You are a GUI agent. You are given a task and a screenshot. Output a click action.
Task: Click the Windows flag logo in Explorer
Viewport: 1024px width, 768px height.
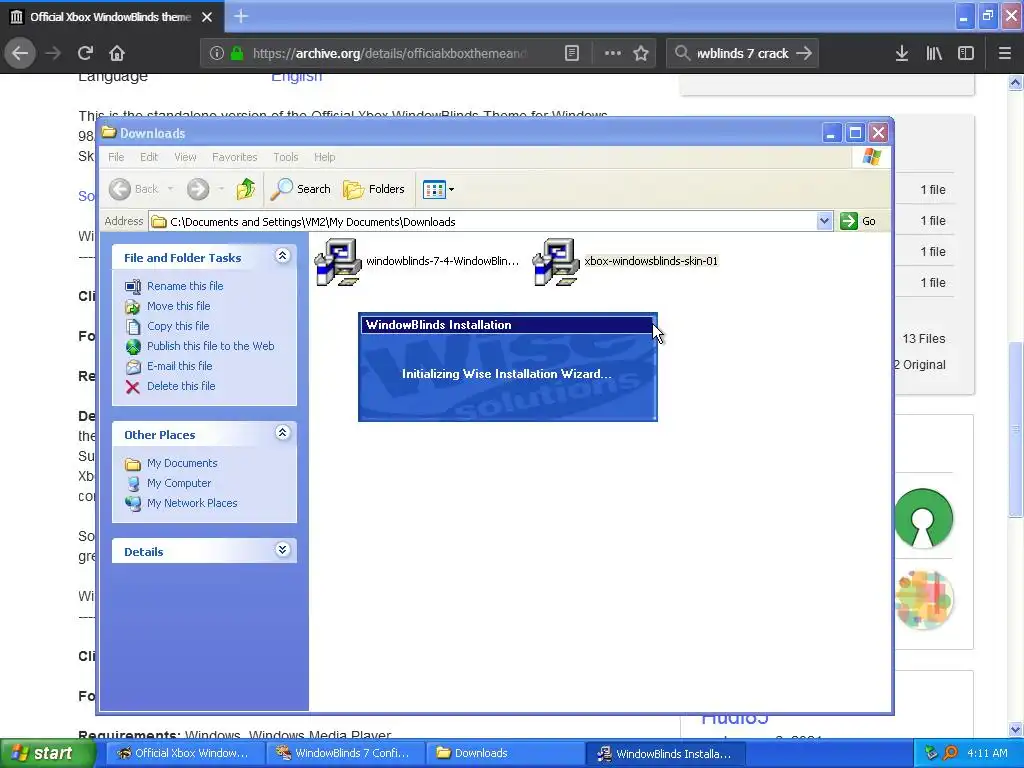872,157
